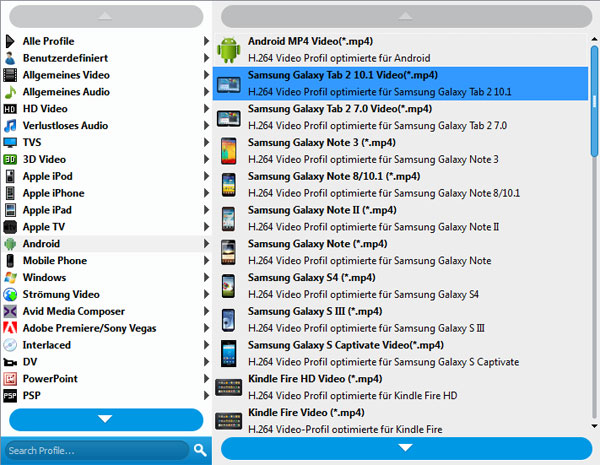This screenshot has height=465, width=600.
Task: Click the Verlustloses Audio note icon
Action: point(10,126)
